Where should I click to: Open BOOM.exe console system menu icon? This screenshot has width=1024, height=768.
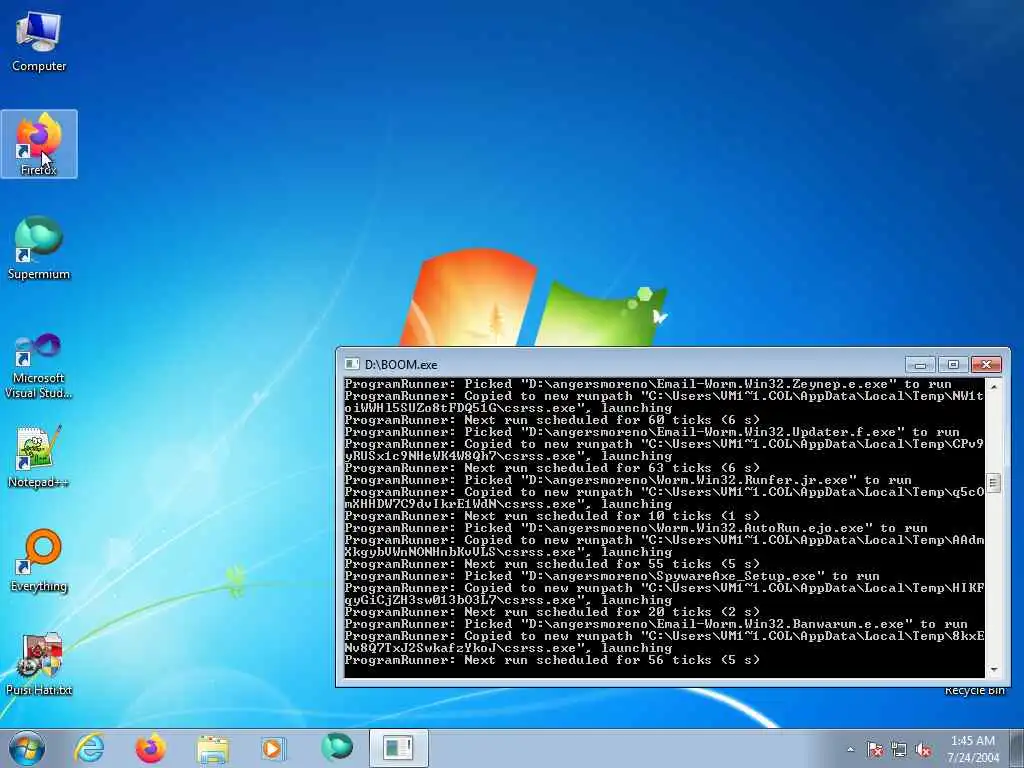click(352, 364)
